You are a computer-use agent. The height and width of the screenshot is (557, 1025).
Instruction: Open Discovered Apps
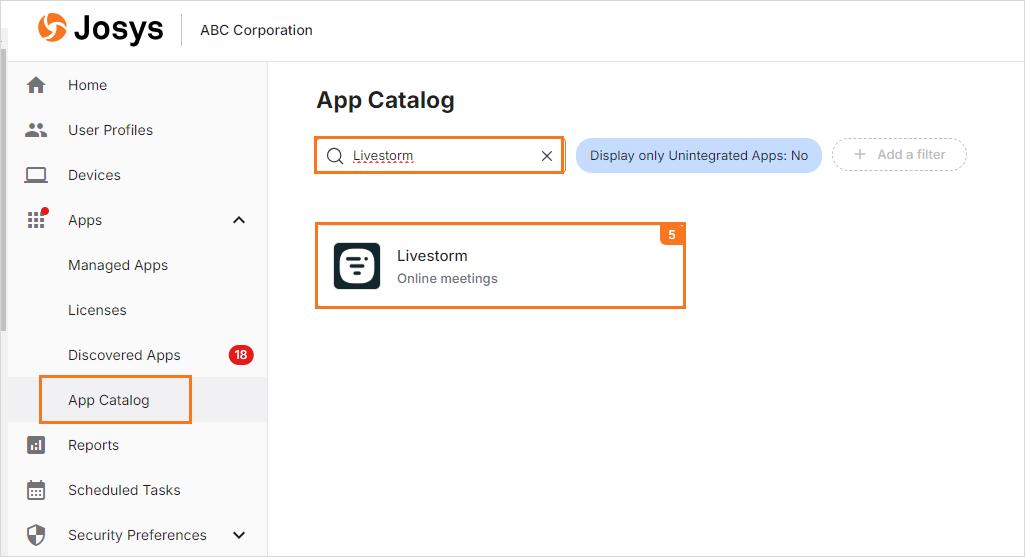124,355
